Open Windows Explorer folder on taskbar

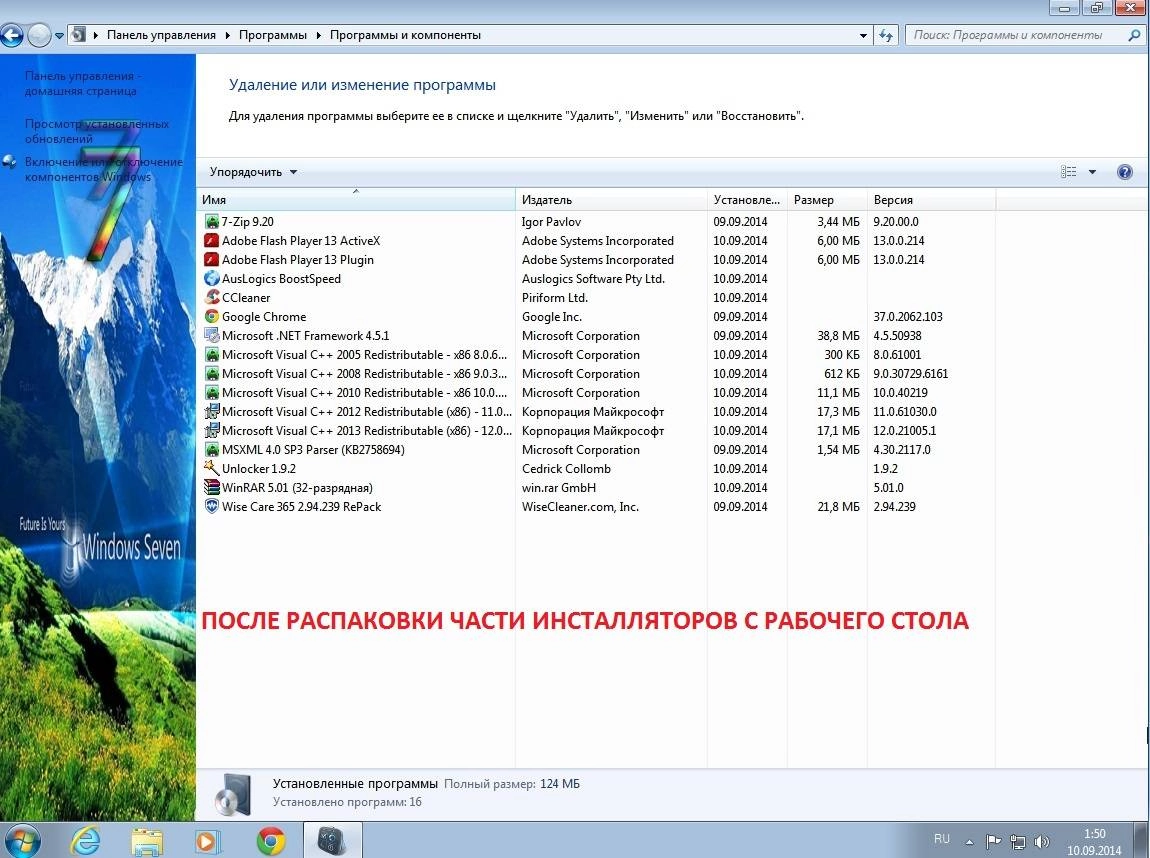[x=147, y=841]
